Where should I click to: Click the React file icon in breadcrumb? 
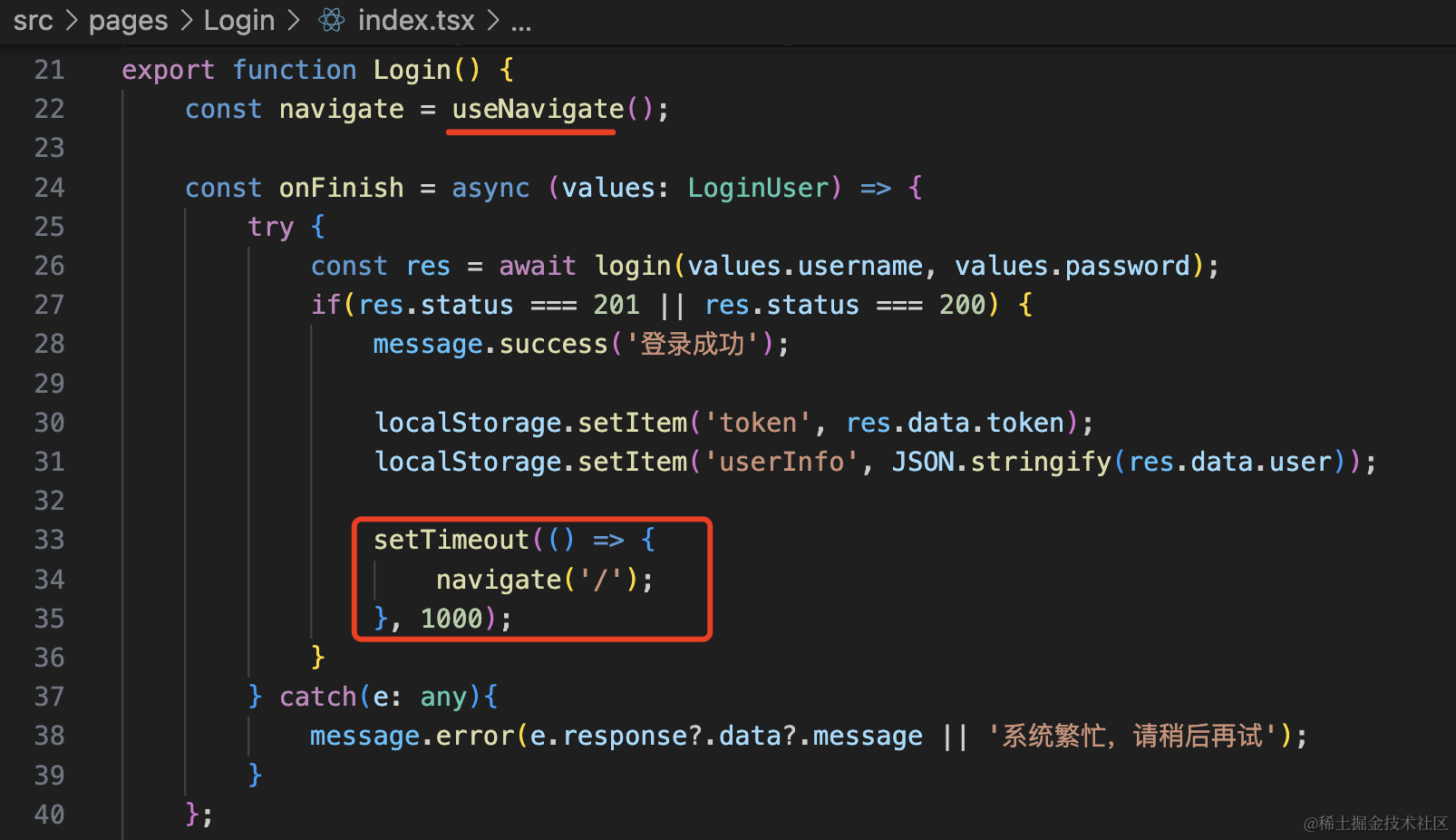(332, 20)
